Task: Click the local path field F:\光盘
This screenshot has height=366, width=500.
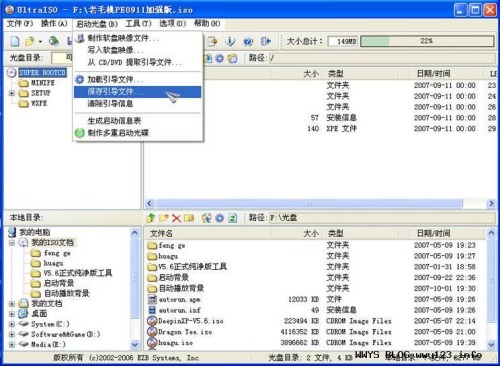Action: pyautogui.click(x=382, y=218)
